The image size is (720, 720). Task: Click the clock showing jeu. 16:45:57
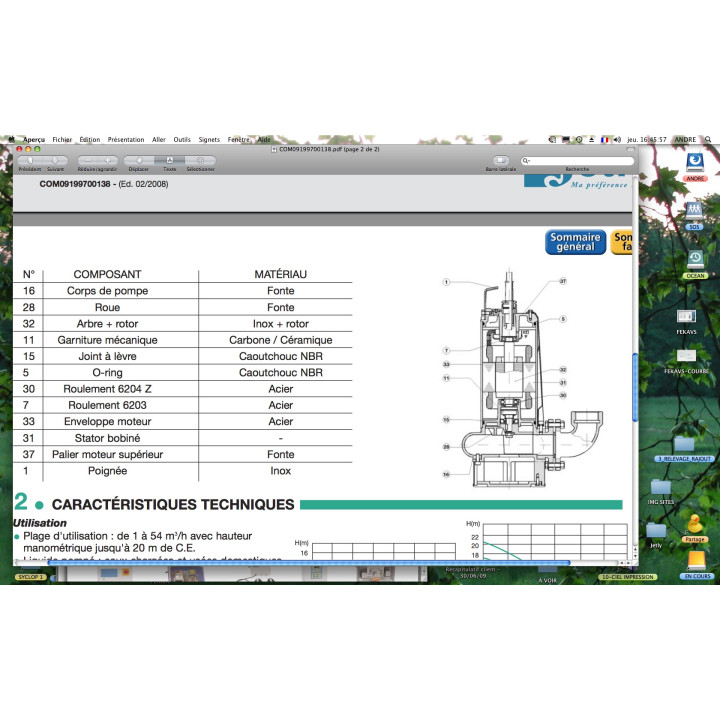point(647,140)
